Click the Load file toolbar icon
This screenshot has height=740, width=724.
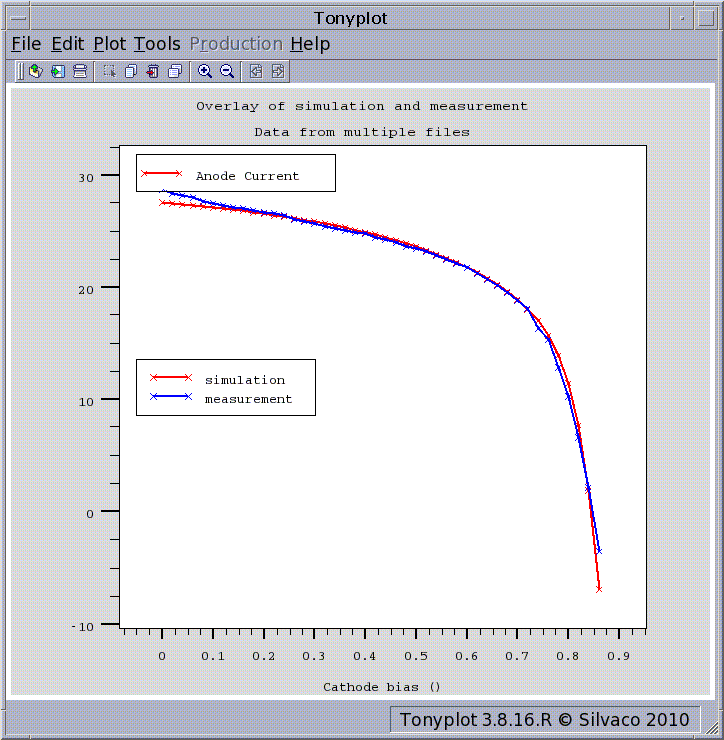[36, 71]
